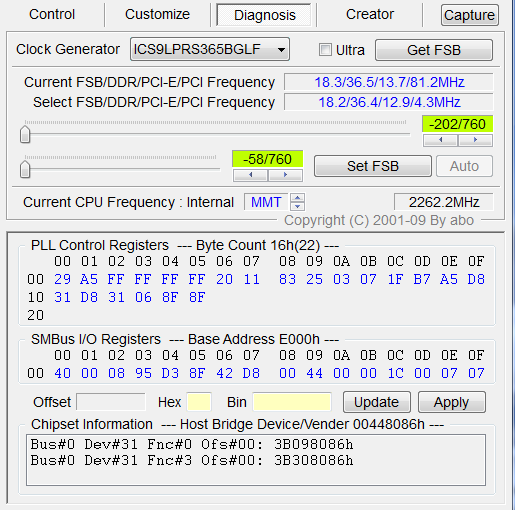The height and width of the screenshot is (510, 515).
Task: Click the Offset input field
Action: [111, 402]
